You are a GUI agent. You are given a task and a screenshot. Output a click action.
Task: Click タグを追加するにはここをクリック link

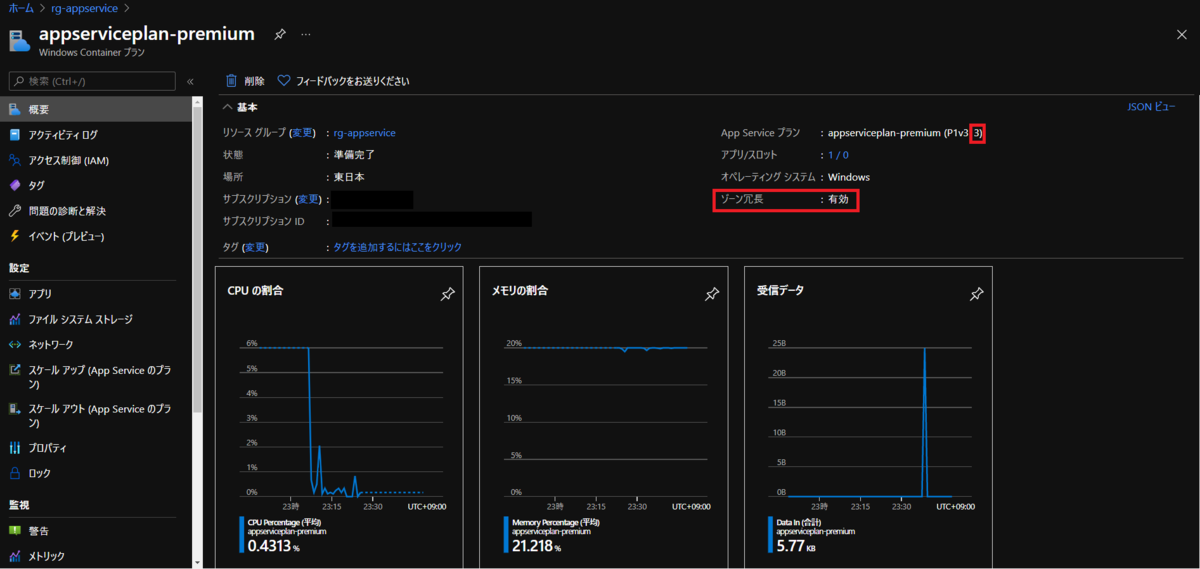pyautogui.click(x=398, y=247)
